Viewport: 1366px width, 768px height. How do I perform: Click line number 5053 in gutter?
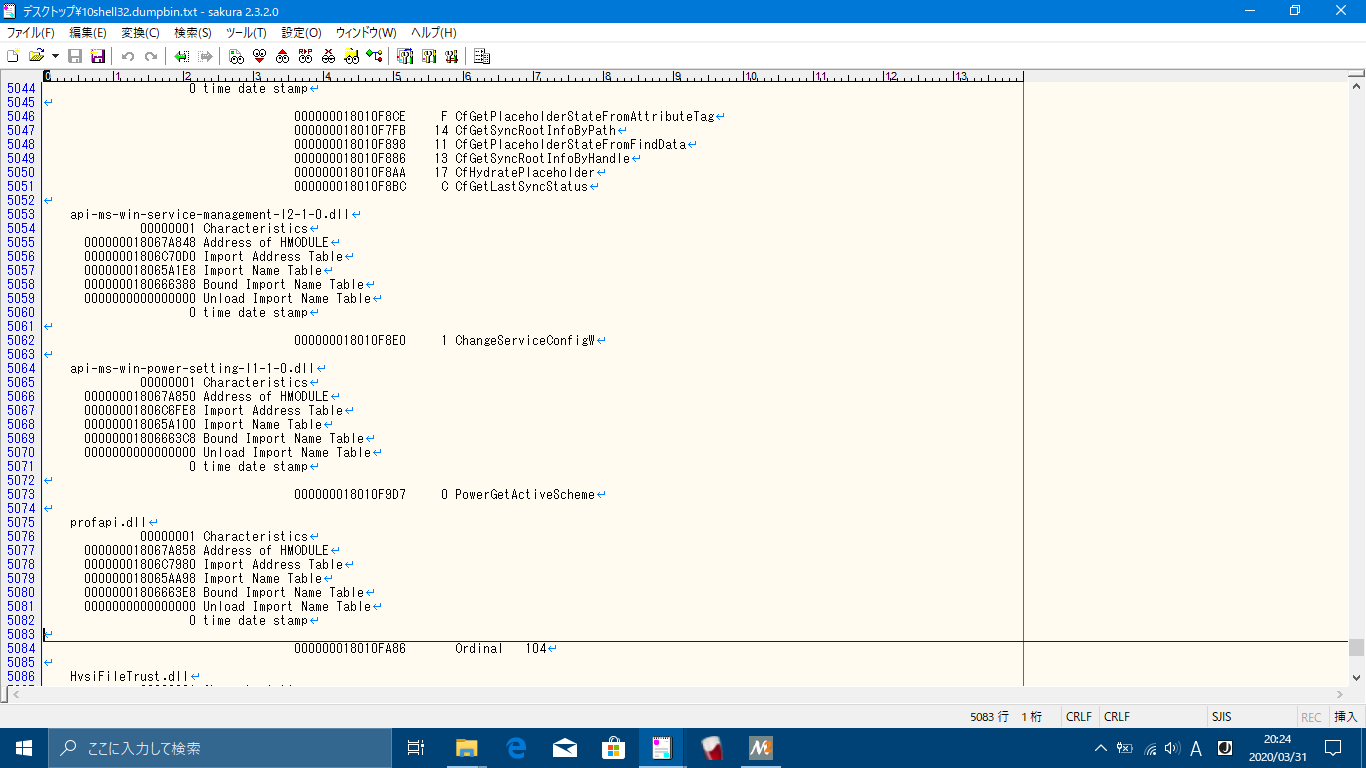tap(20, 214)
